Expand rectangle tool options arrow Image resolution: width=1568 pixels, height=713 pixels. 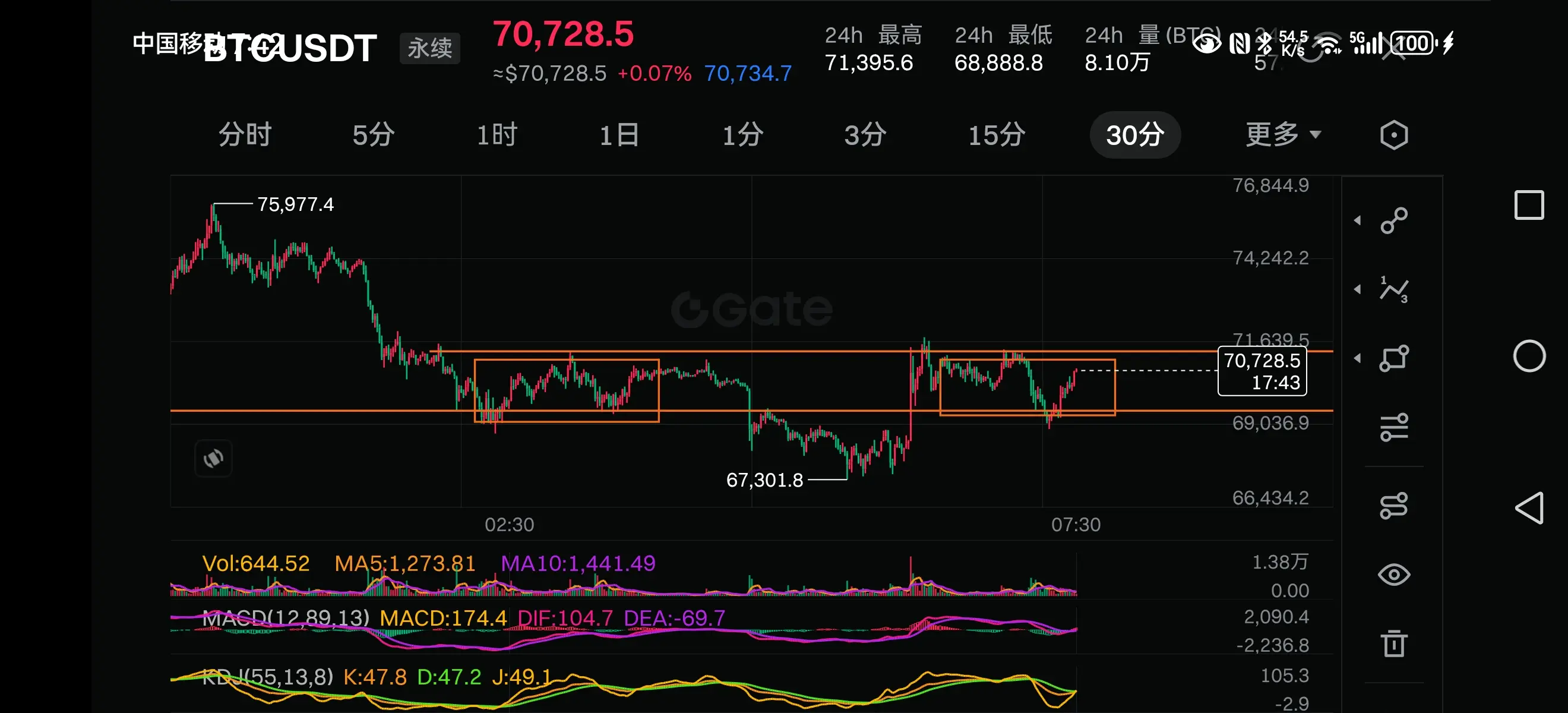[1357, 358]
